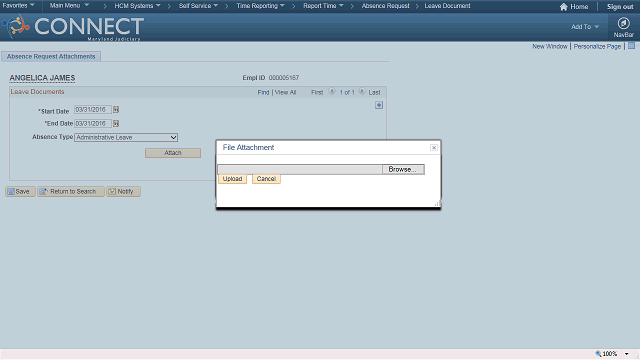Expand the Favorites menu

click(18, 6)
